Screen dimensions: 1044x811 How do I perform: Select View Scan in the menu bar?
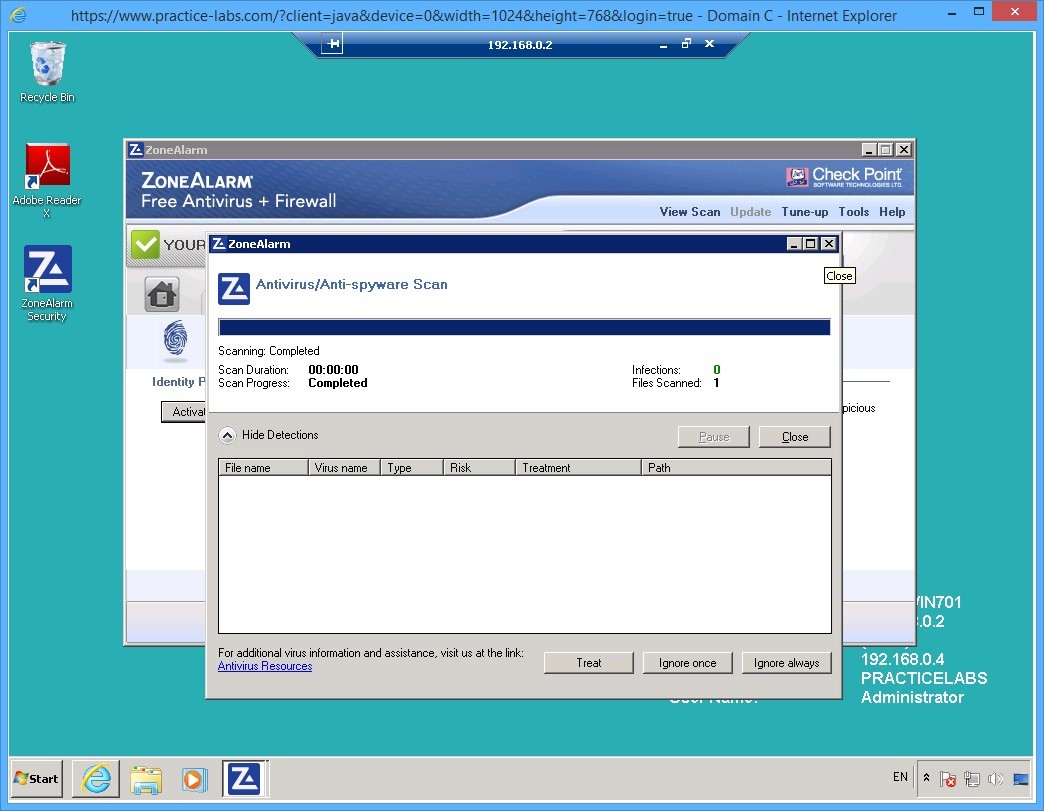689,212
